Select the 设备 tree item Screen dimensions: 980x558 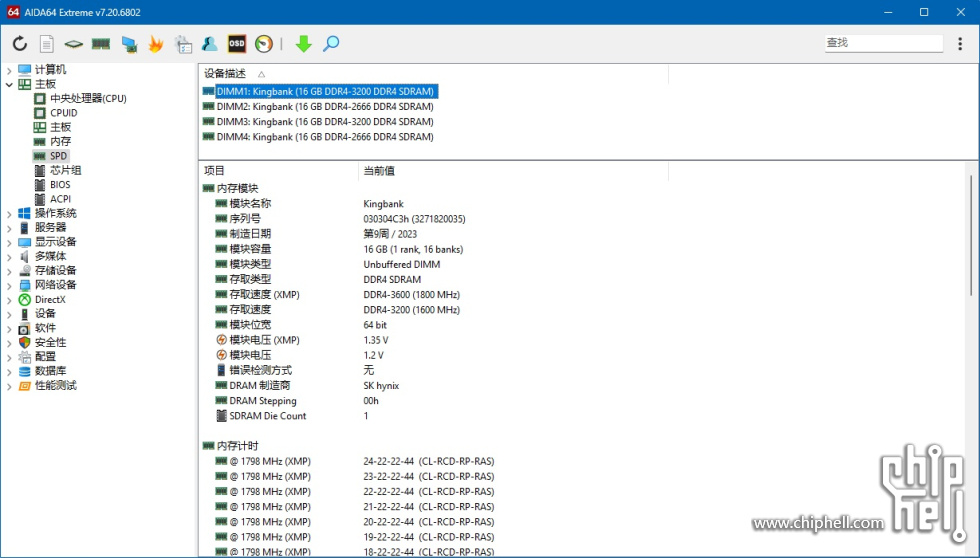coord(45,314)
